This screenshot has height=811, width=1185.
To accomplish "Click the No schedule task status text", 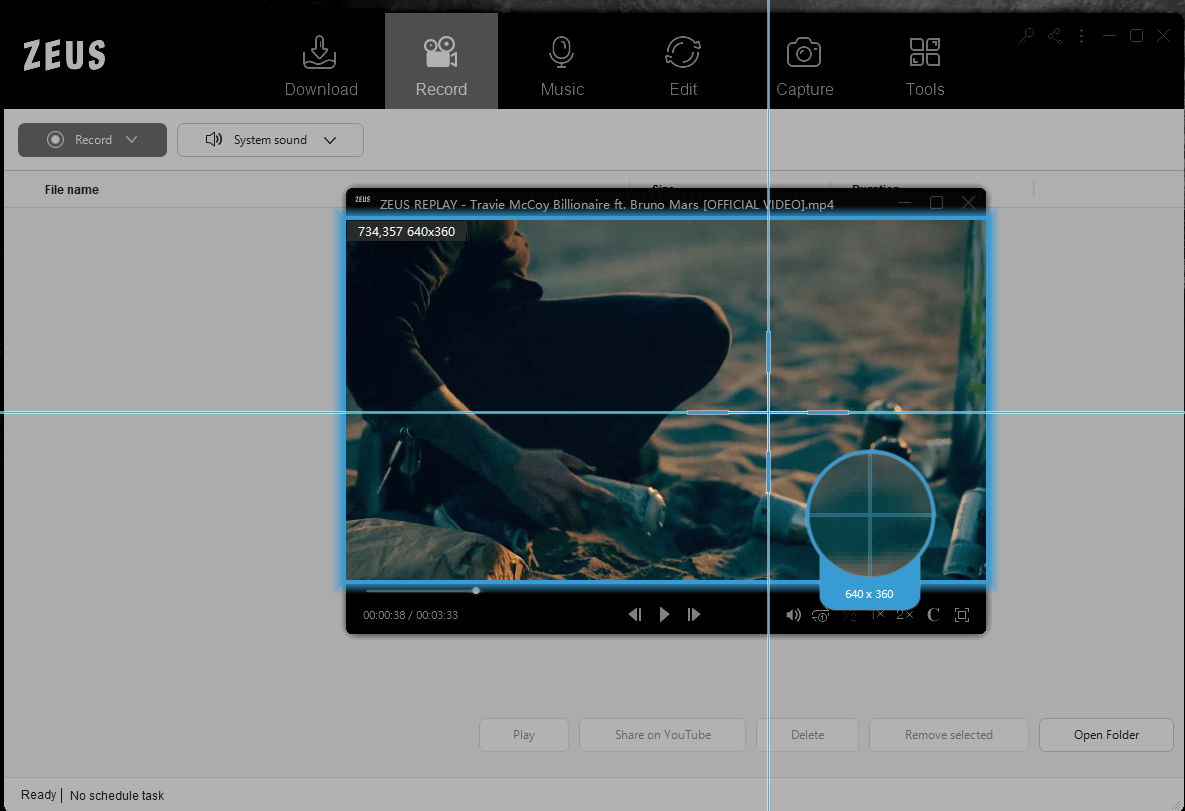I will (x=117, y=795).
